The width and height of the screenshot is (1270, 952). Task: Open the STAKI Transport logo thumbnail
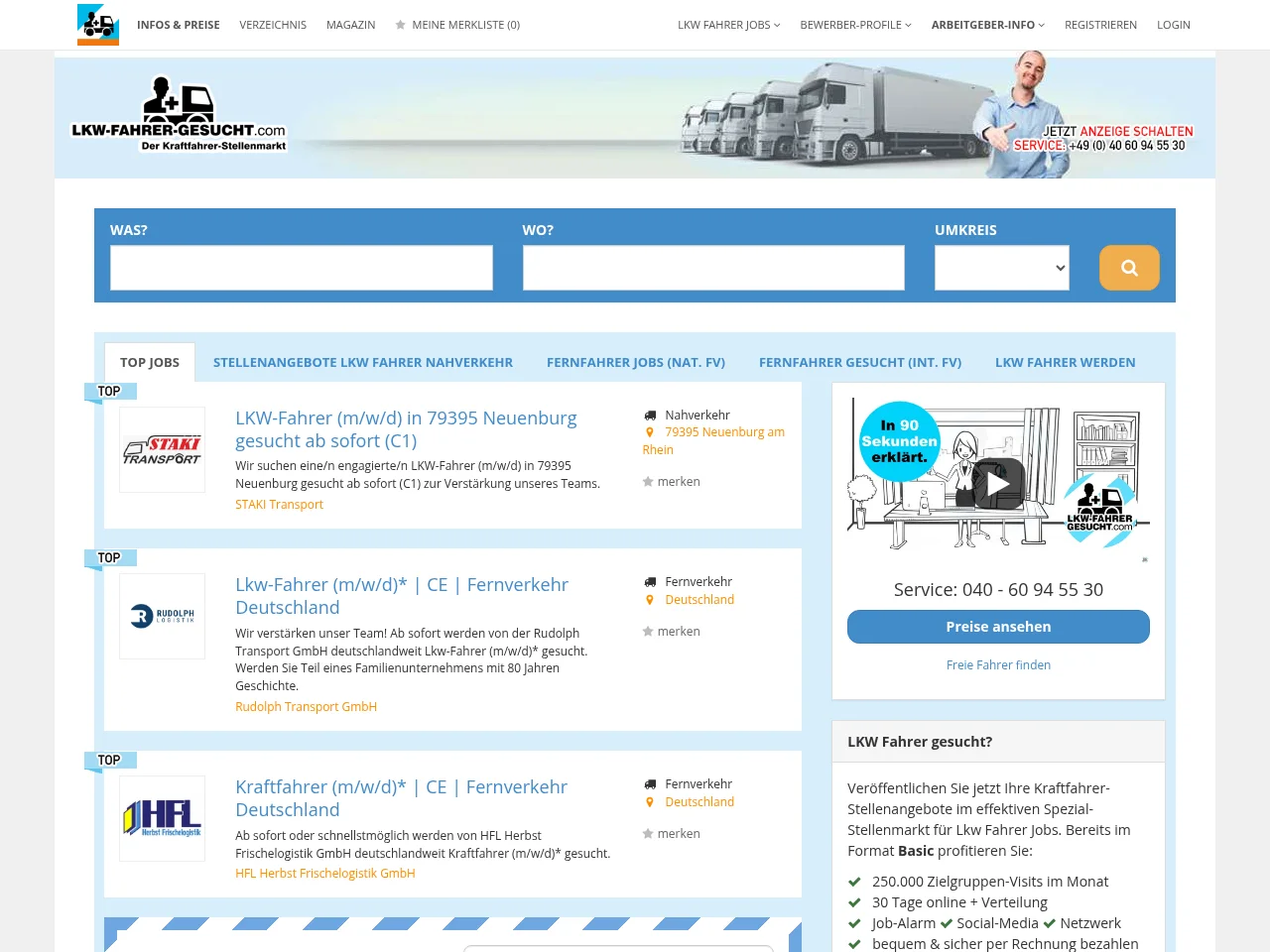[x=162, y=449]
